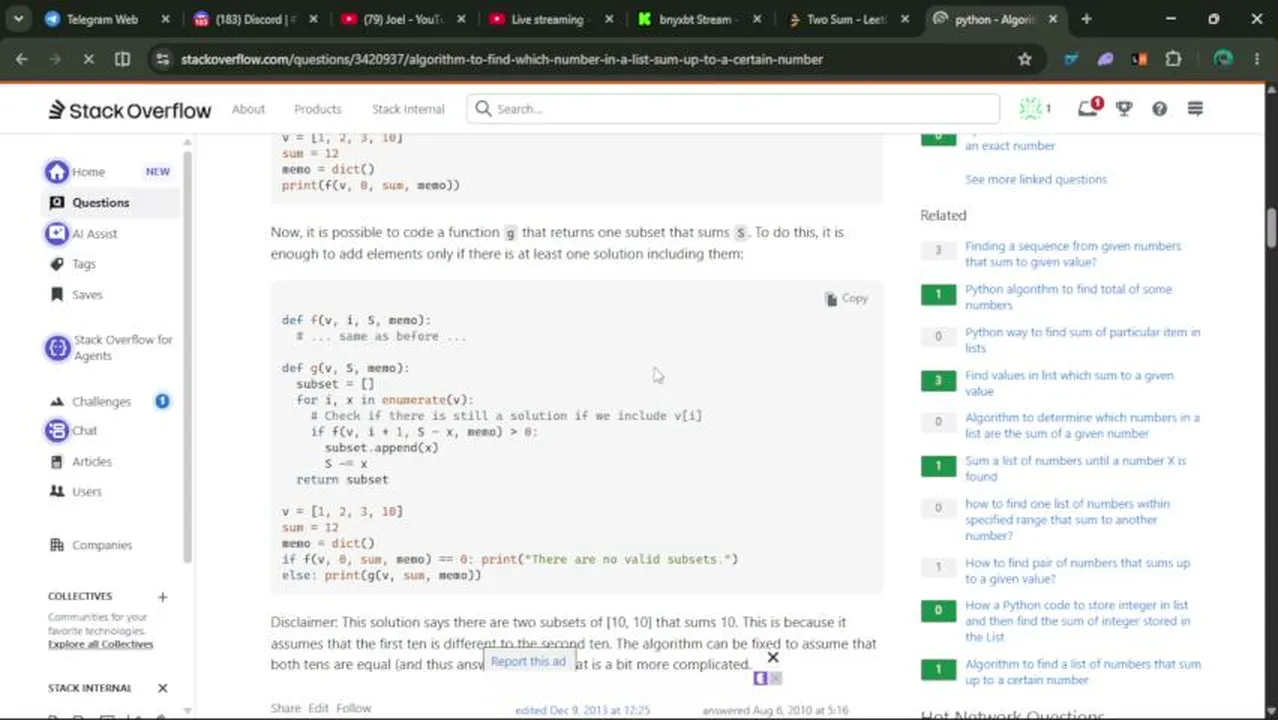Viewport: 1278px width, 720px height.
Task: Stop loading the page
Action: coord(88,60)
